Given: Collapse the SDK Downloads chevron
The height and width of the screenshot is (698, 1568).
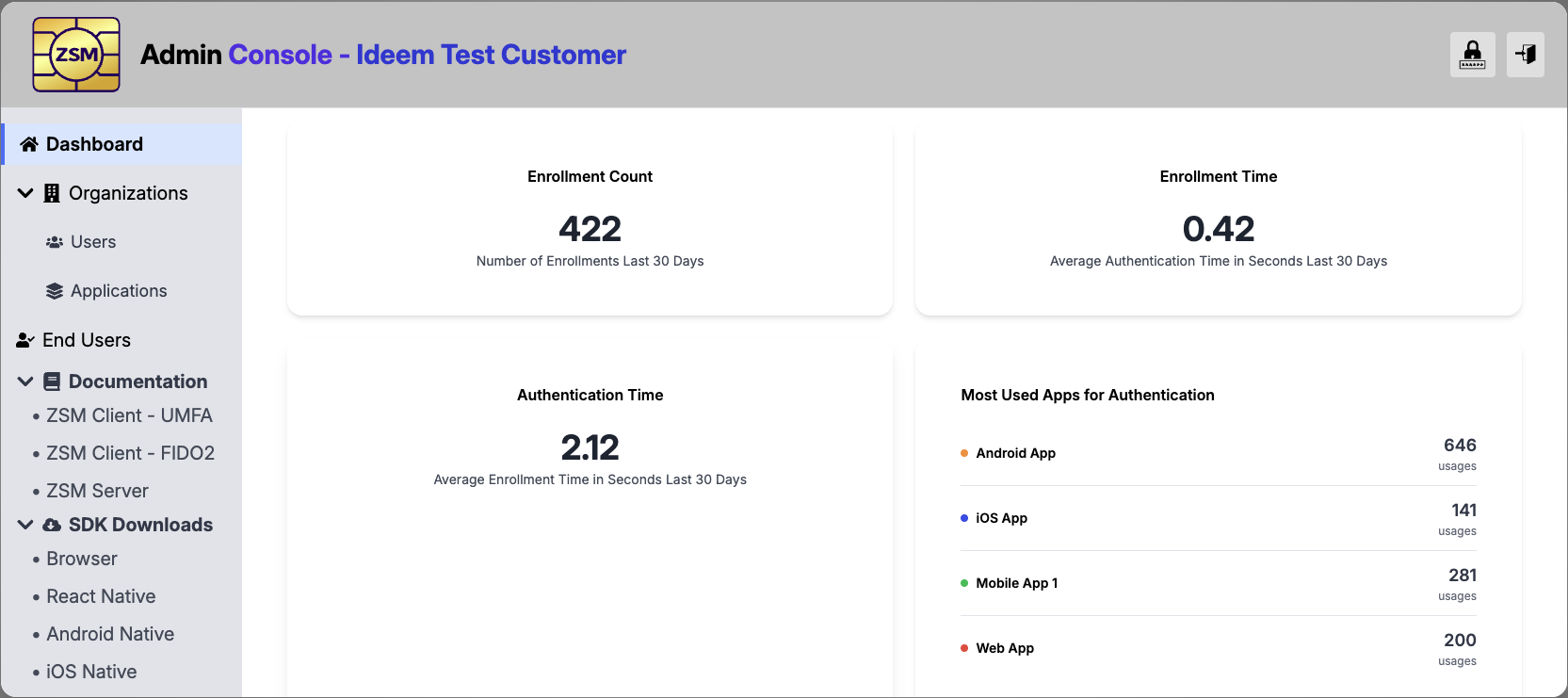Looking at the screenshot, I should (x=25, y=525).
